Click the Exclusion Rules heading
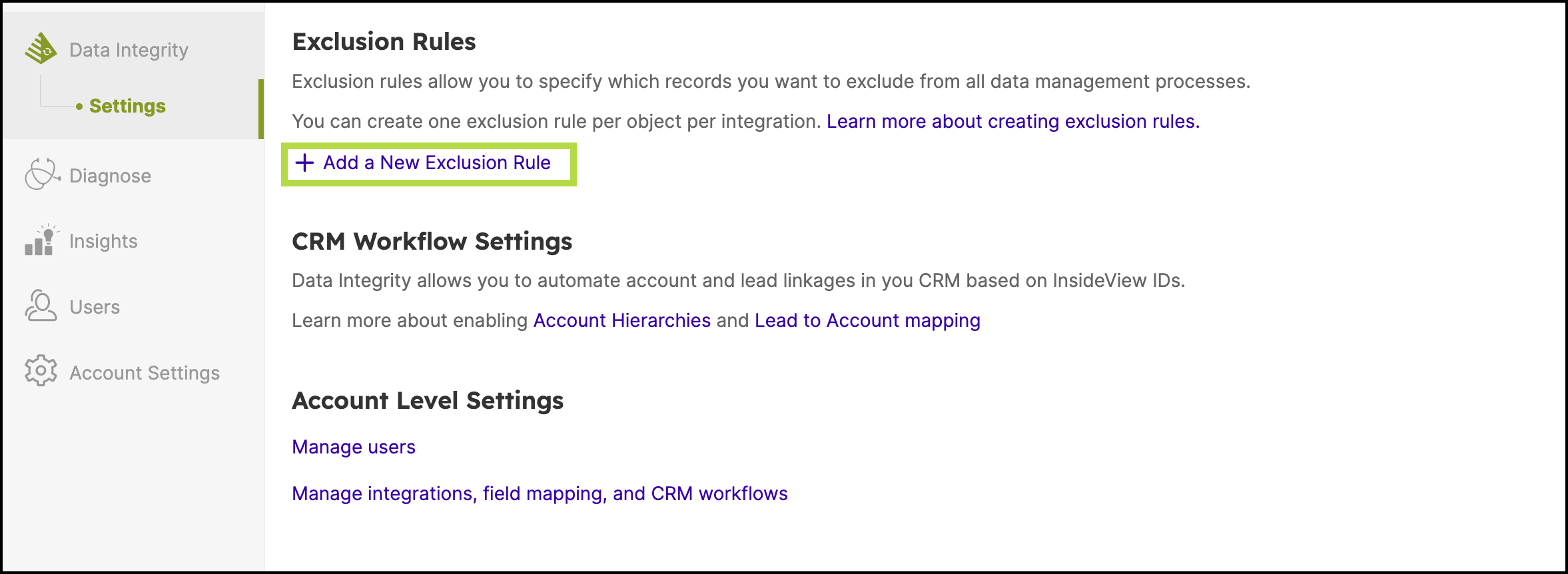 point(384,41)
